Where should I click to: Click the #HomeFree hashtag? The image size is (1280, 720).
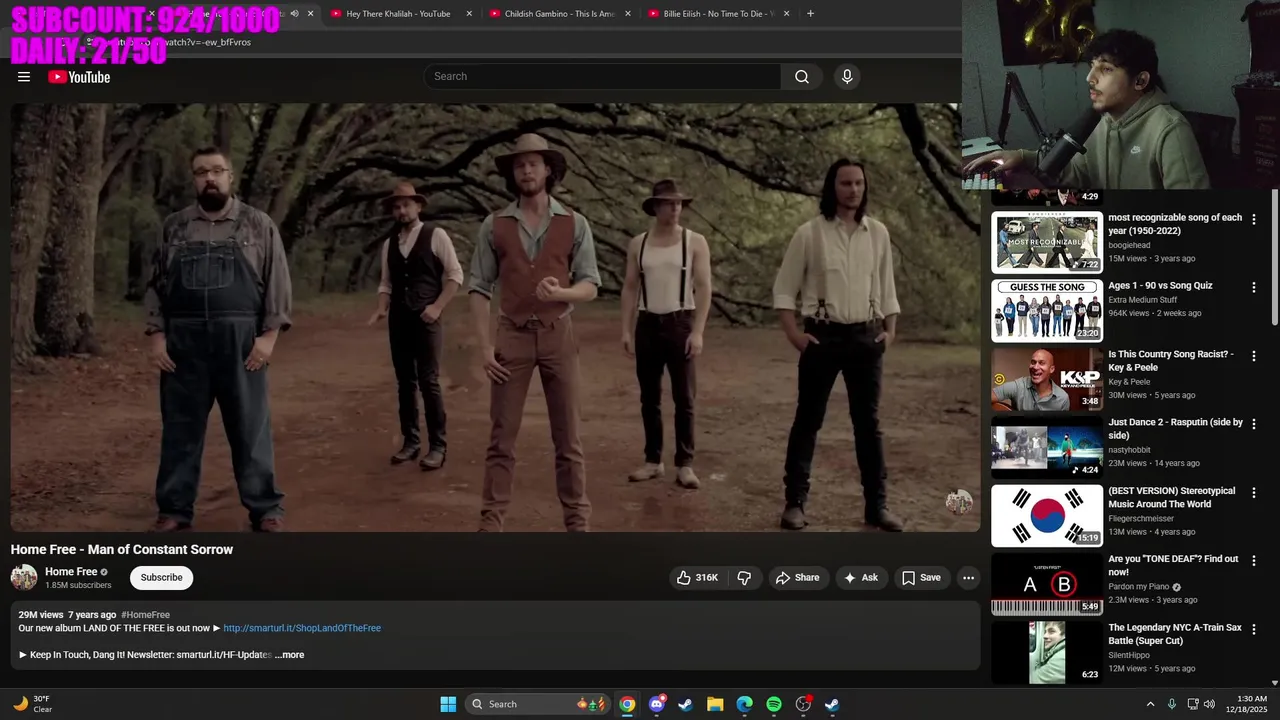pos(145,615)
